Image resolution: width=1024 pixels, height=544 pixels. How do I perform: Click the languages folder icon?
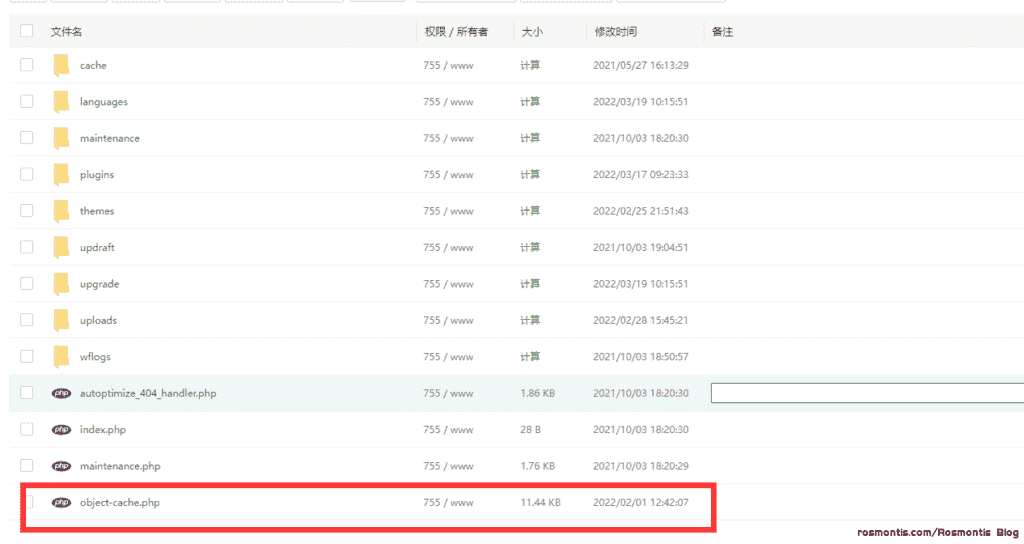61,102
